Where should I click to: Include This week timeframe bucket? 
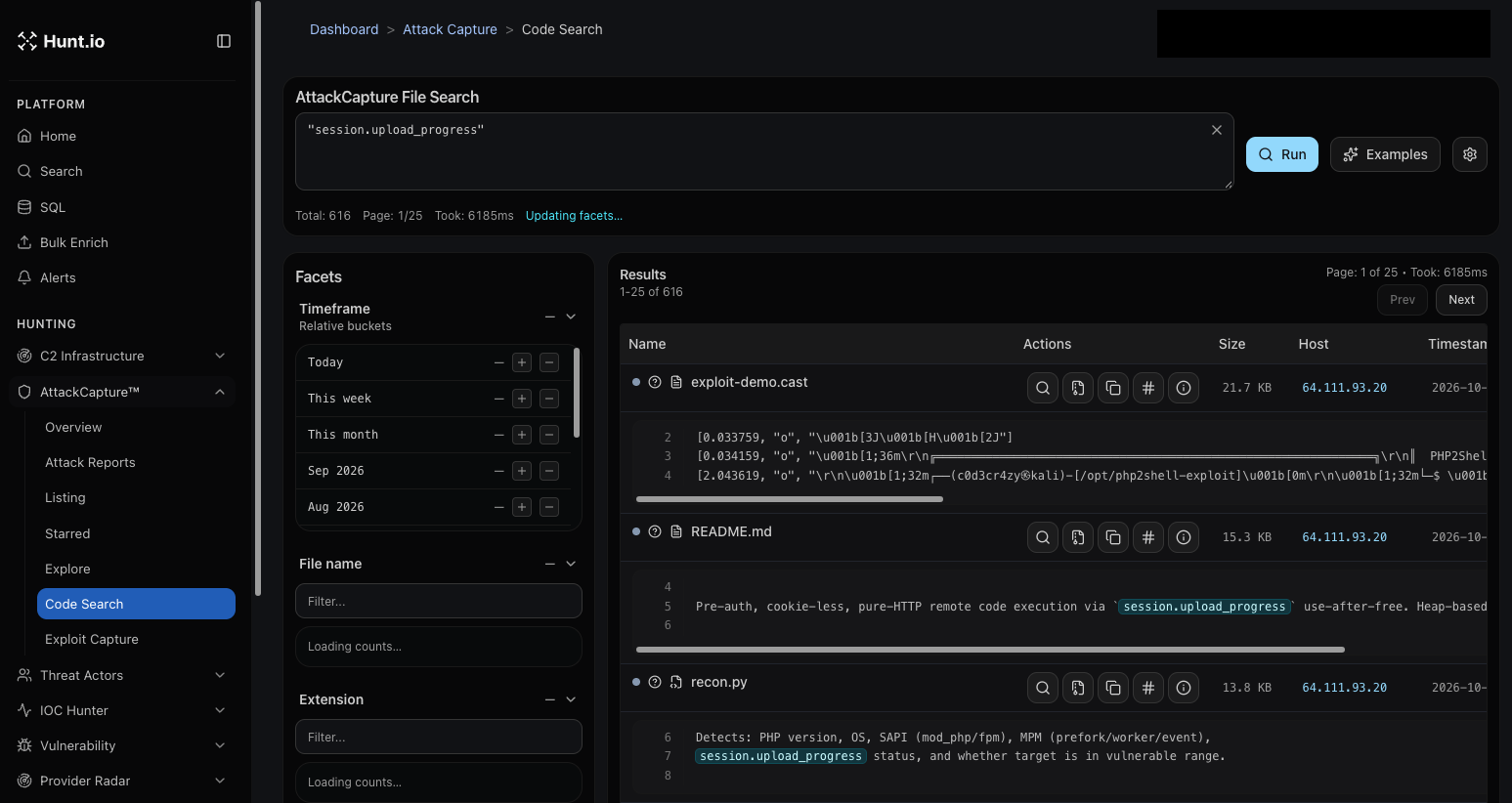pyautogui.click(x=522, y=399)
